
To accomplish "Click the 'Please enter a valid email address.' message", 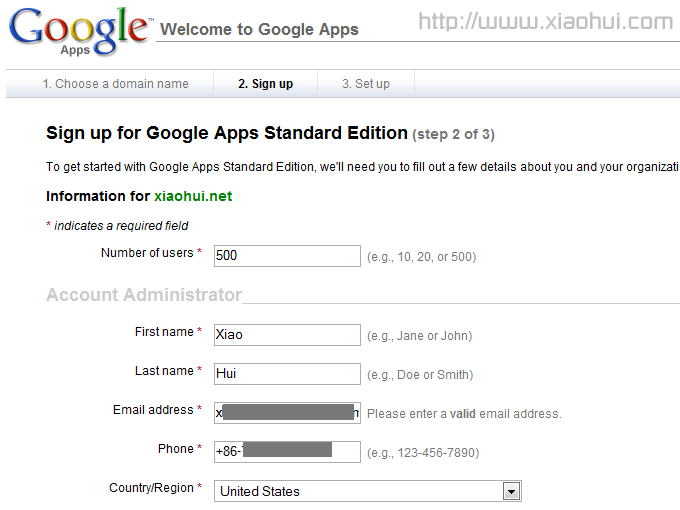I will (x=464, y=414).
